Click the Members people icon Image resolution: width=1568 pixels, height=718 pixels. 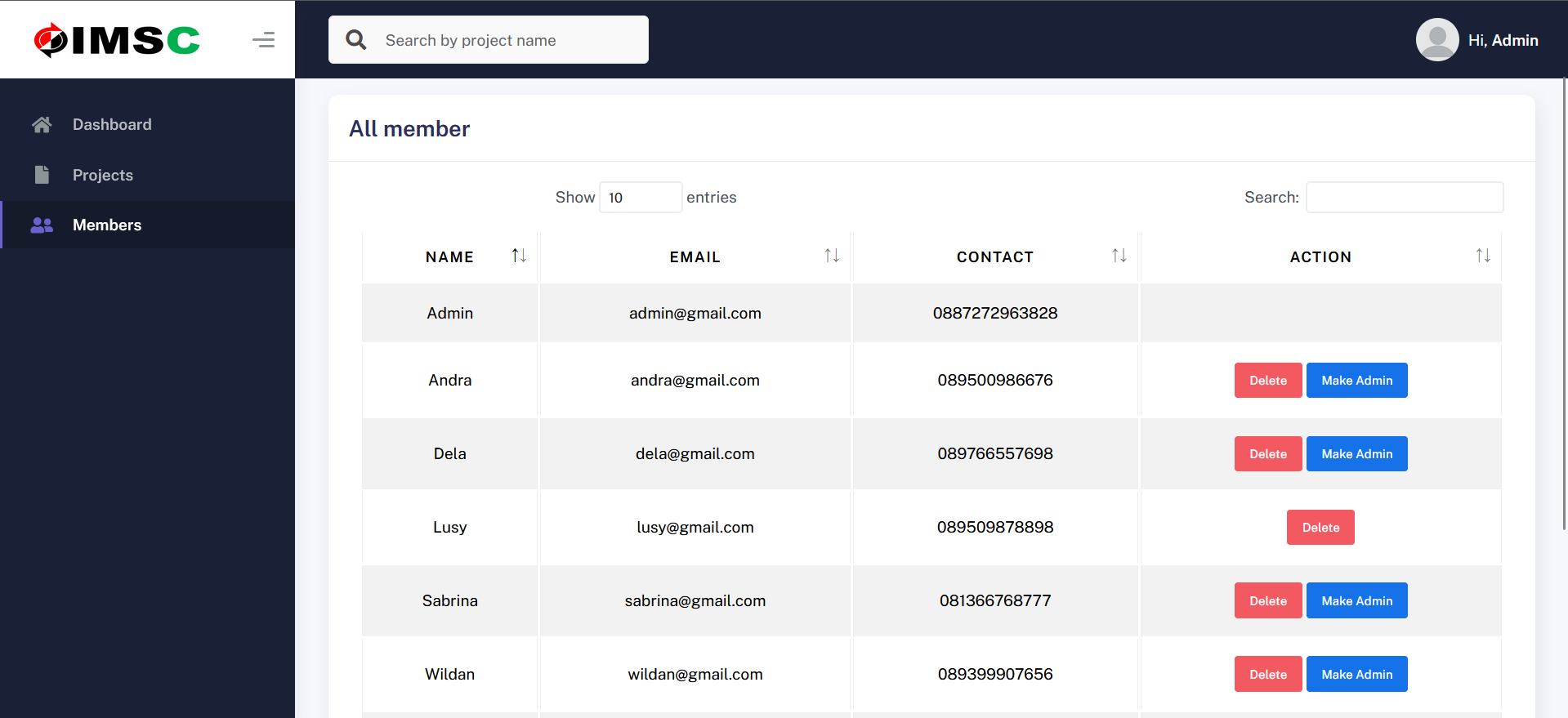(x=42, y=225)
